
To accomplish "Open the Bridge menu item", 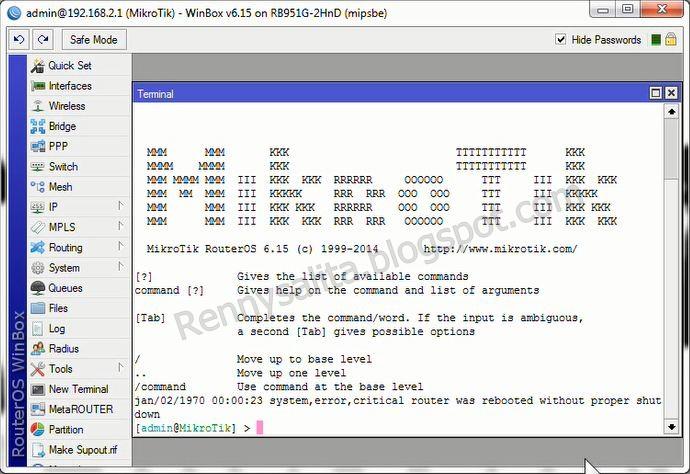I will click(79, 126).
